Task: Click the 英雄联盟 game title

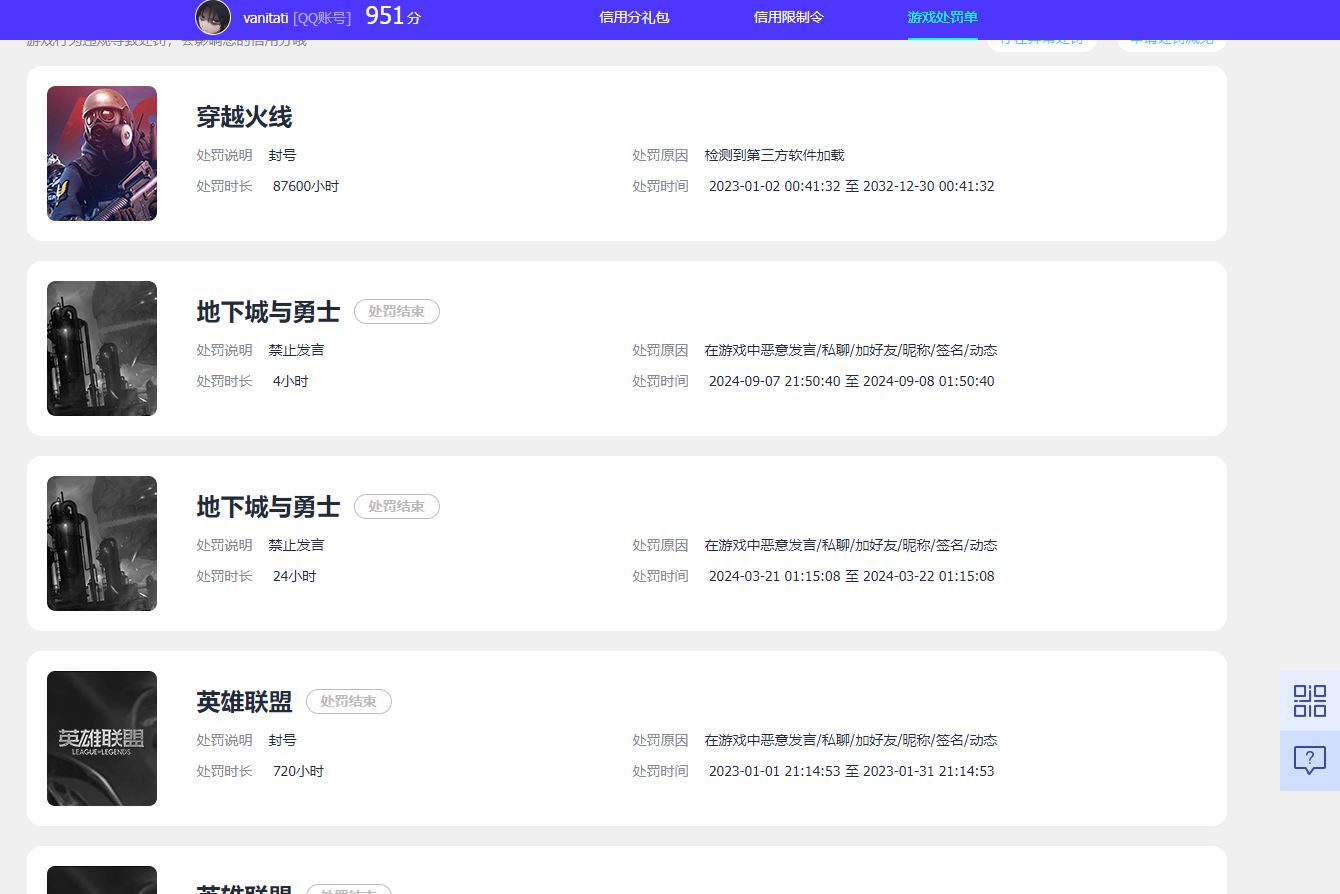Action: pyautogui.click(x=244, y=702)
